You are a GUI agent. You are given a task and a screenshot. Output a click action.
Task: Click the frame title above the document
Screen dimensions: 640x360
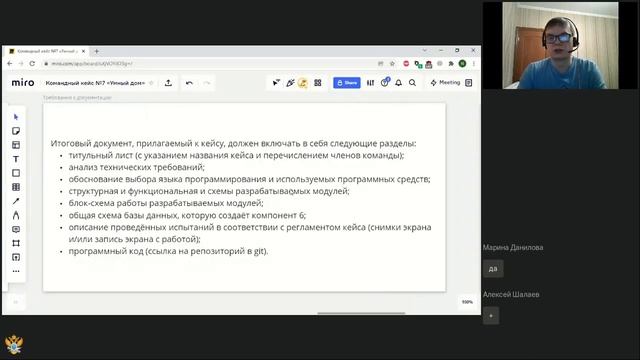tap(77, 98)
